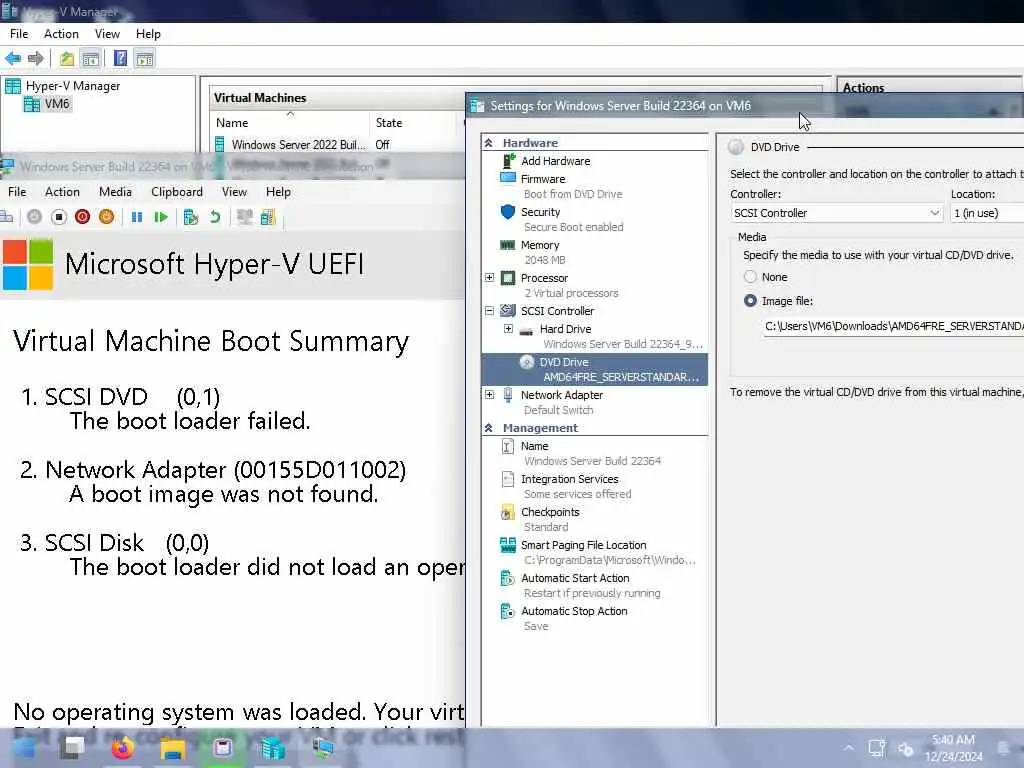
Task: Collapse the Hardware section header
Action: tap(488, 142)
